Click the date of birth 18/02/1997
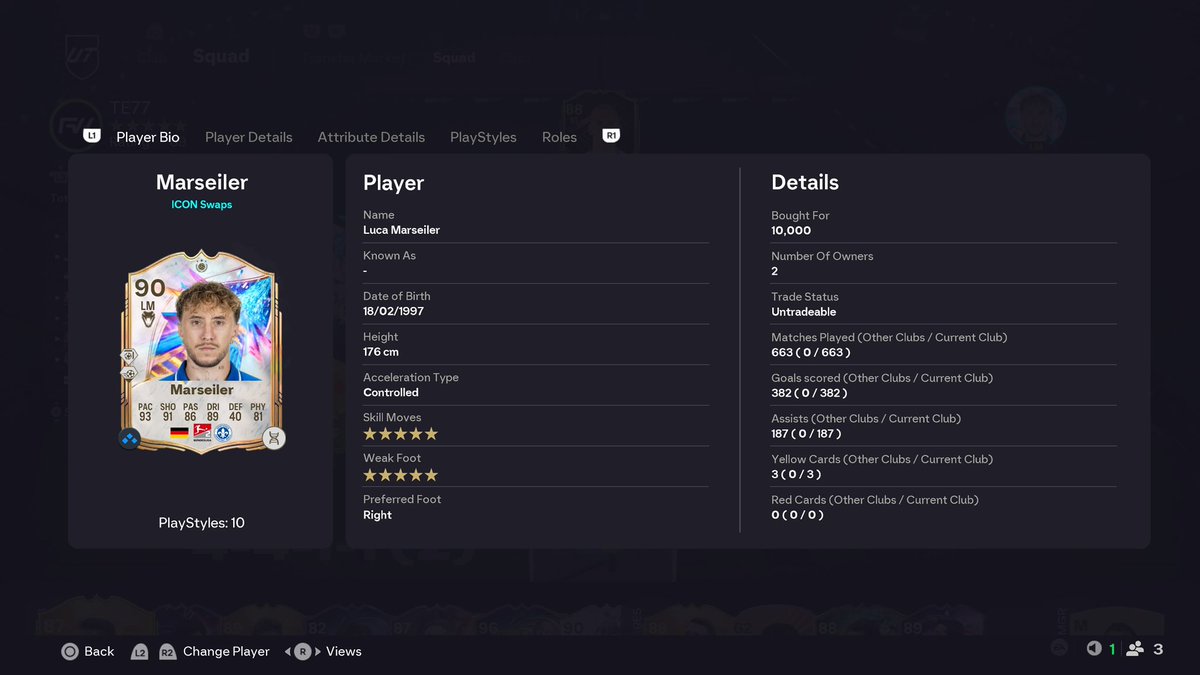 click(x=394, y=311)
